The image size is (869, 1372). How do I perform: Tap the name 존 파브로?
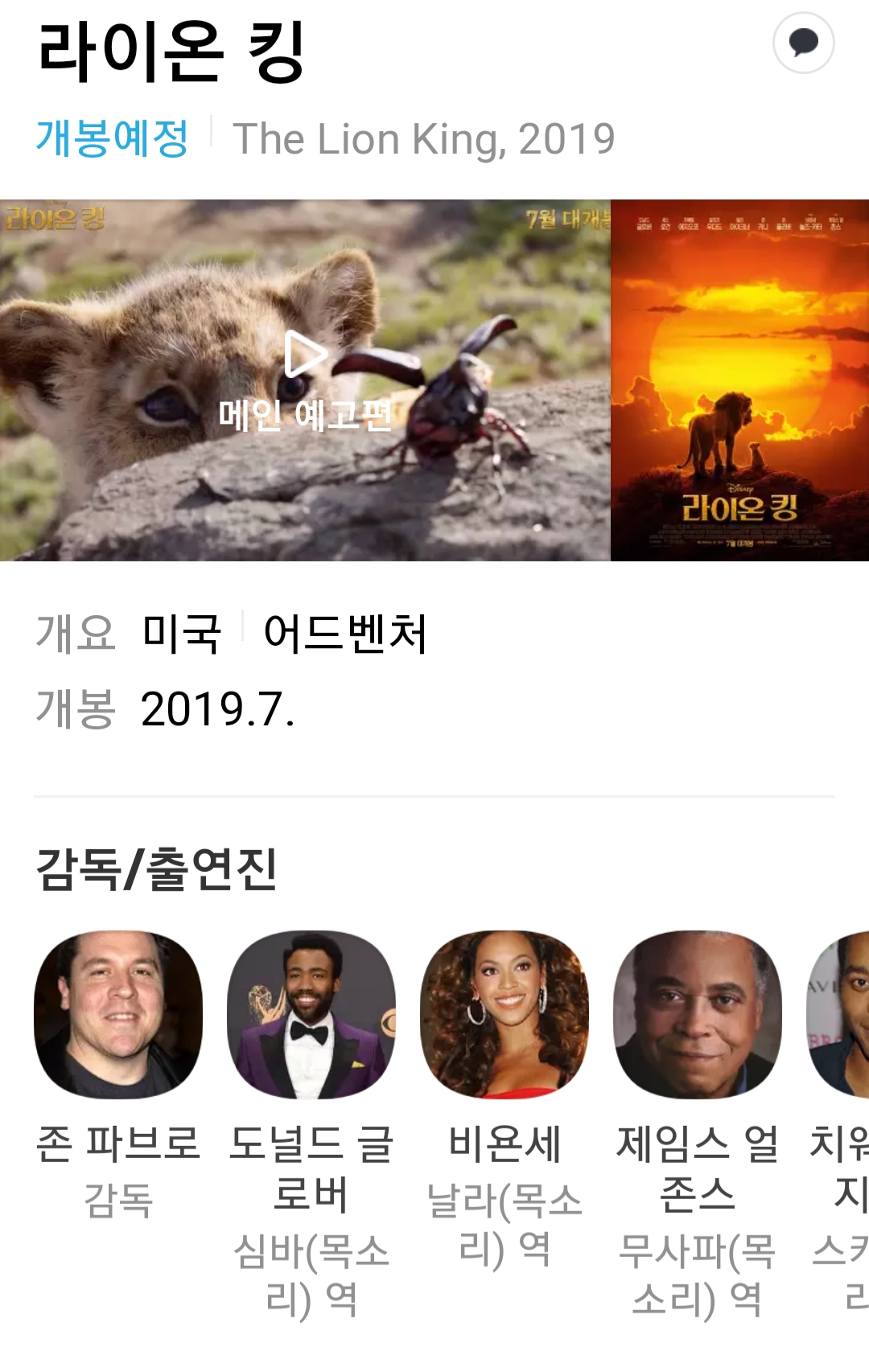(x=118, y=1144)
